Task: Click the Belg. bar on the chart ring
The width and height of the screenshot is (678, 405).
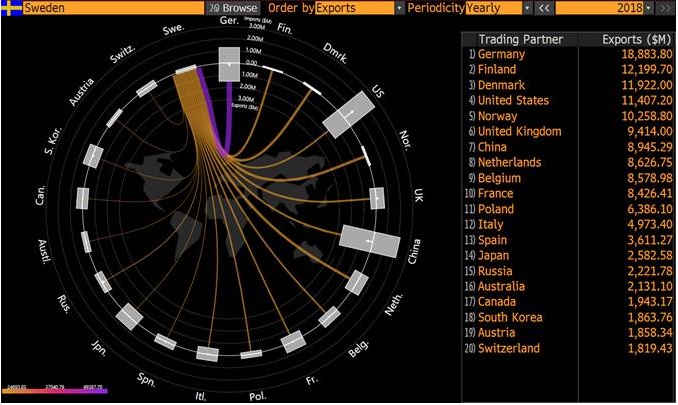Action: tap(329, 317)
